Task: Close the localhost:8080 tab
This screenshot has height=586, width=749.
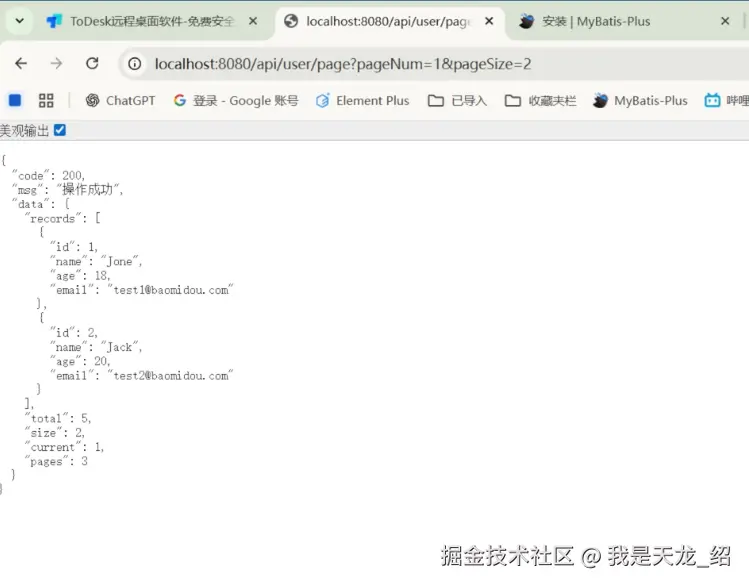Action: tap(489, 21)
